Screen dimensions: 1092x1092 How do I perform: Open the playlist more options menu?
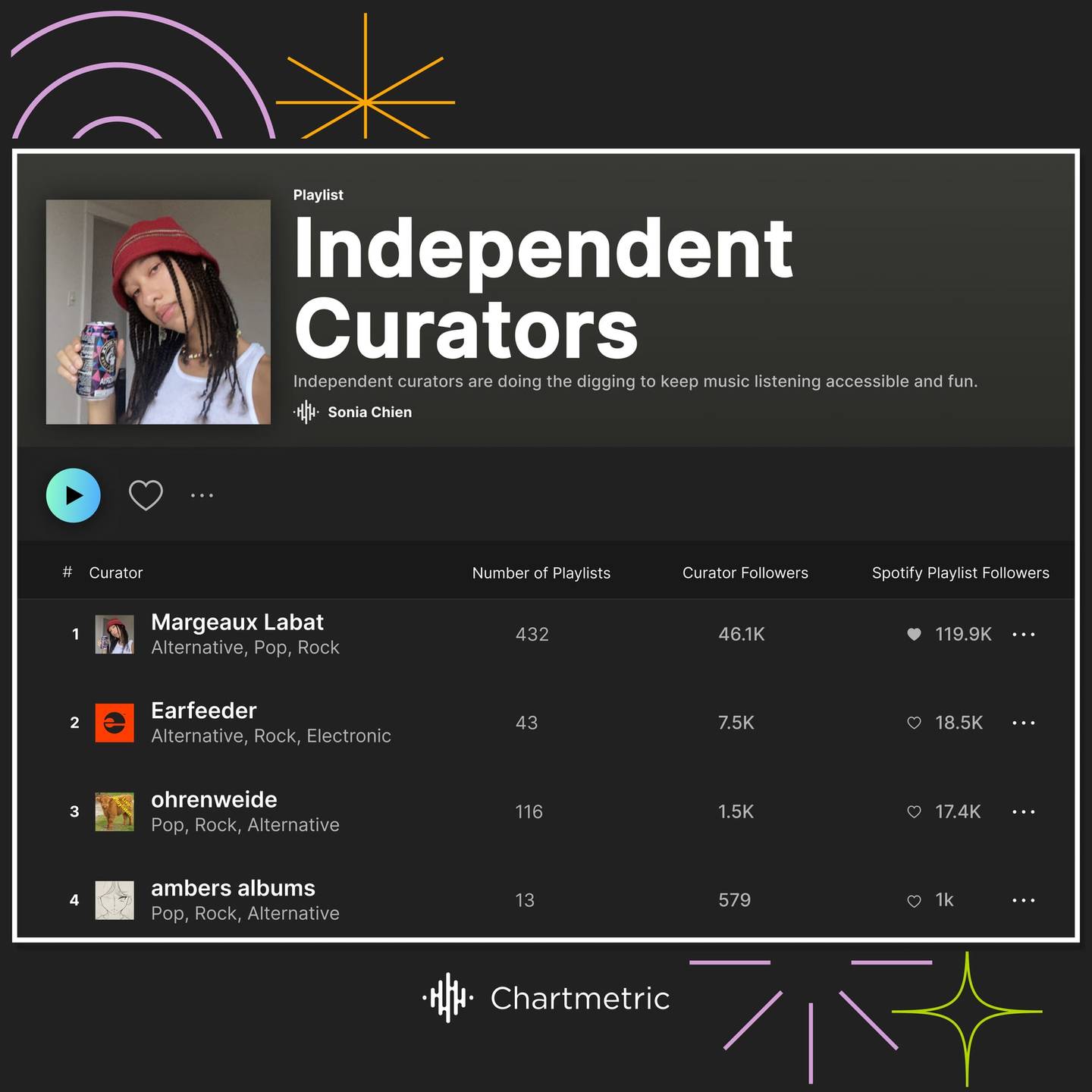(x=202, y=495)
